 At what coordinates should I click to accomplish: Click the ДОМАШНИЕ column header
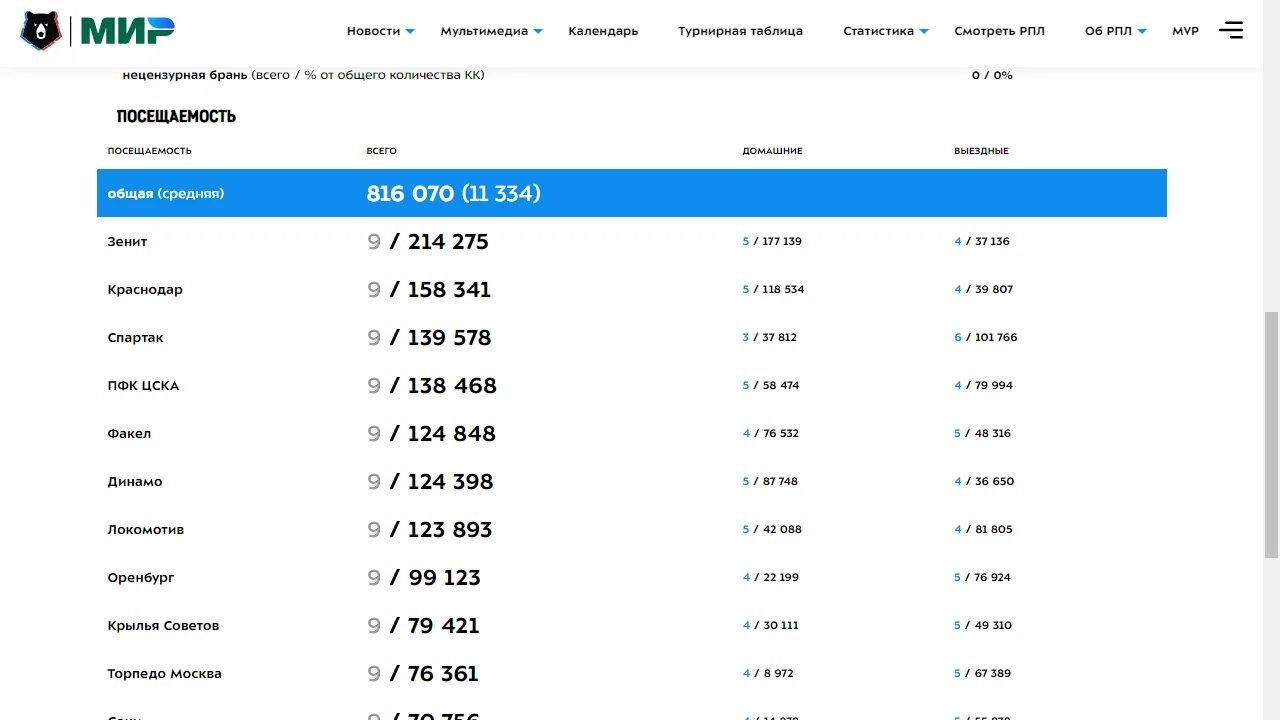point(772,151)
